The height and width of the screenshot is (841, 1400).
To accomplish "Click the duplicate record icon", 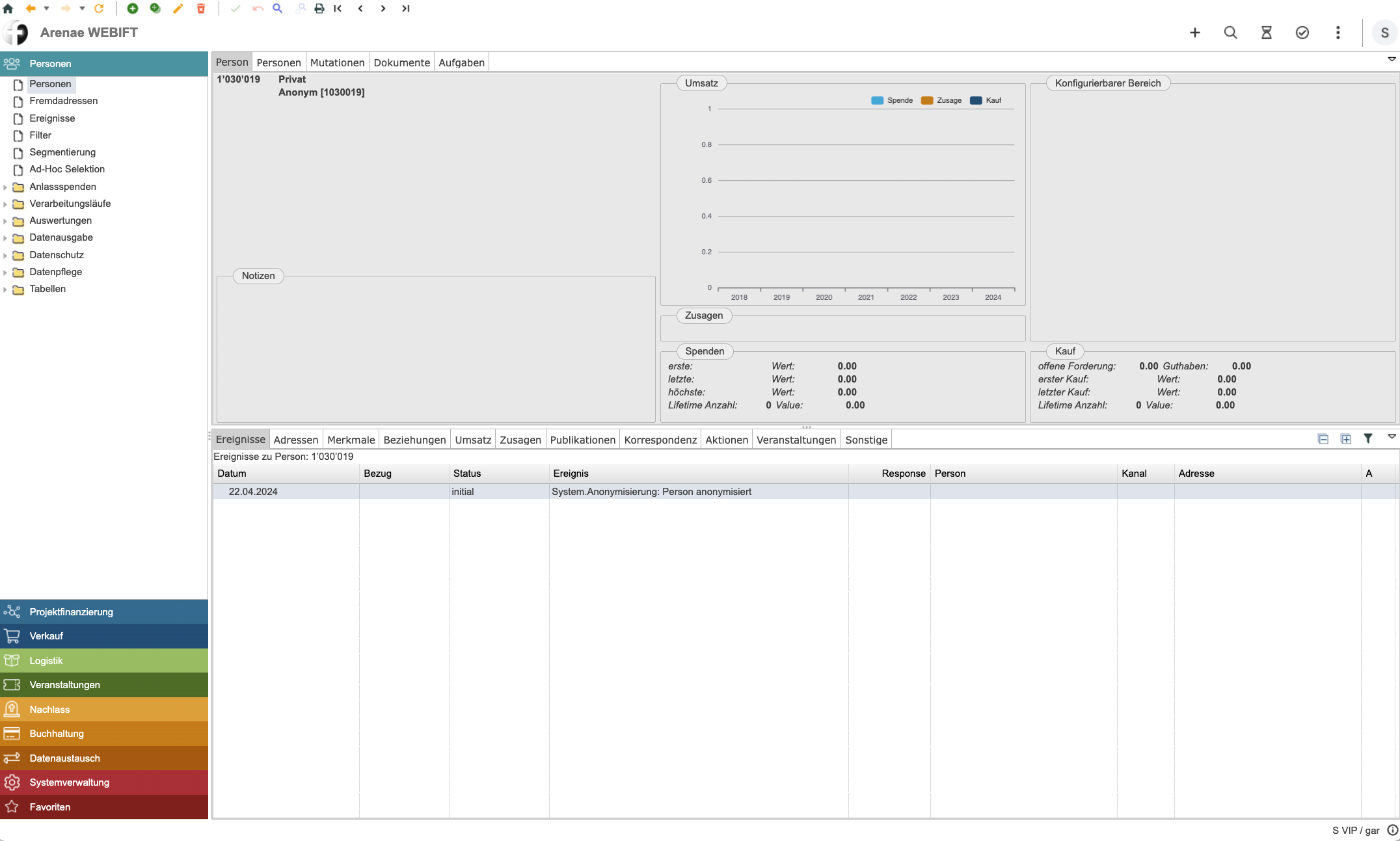I will click(155, 8).
